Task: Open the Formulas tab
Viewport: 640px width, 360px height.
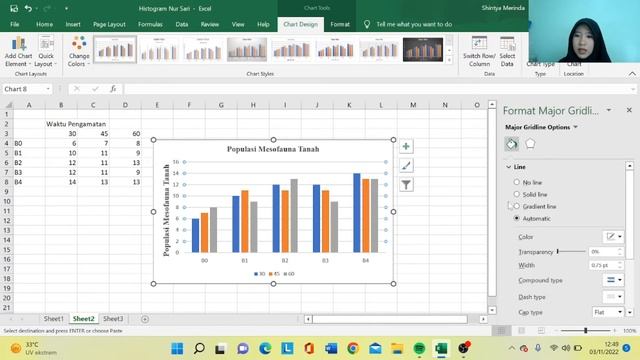Action: (150, 24)
